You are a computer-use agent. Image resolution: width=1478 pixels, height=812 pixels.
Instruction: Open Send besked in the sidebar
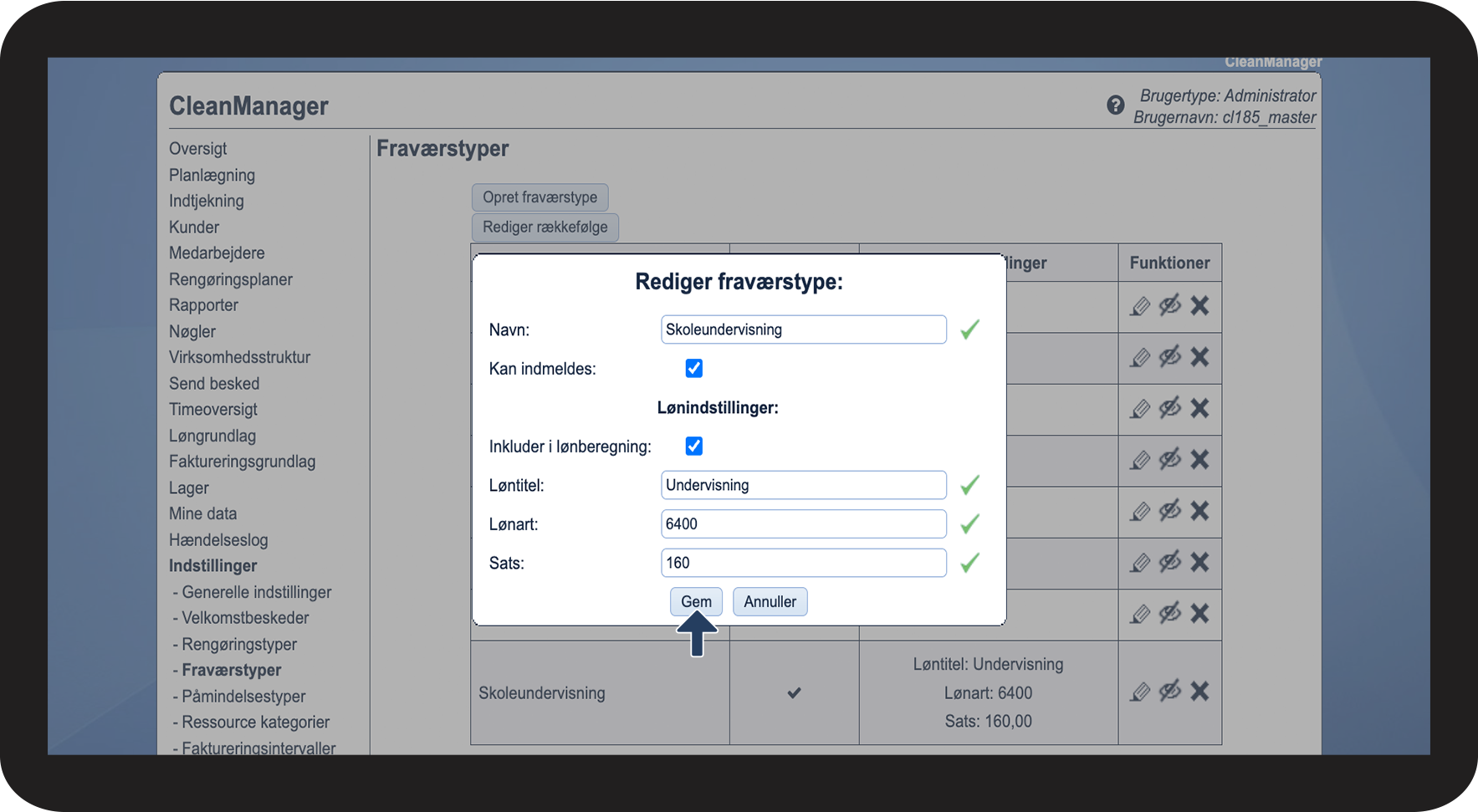point(214,384)
